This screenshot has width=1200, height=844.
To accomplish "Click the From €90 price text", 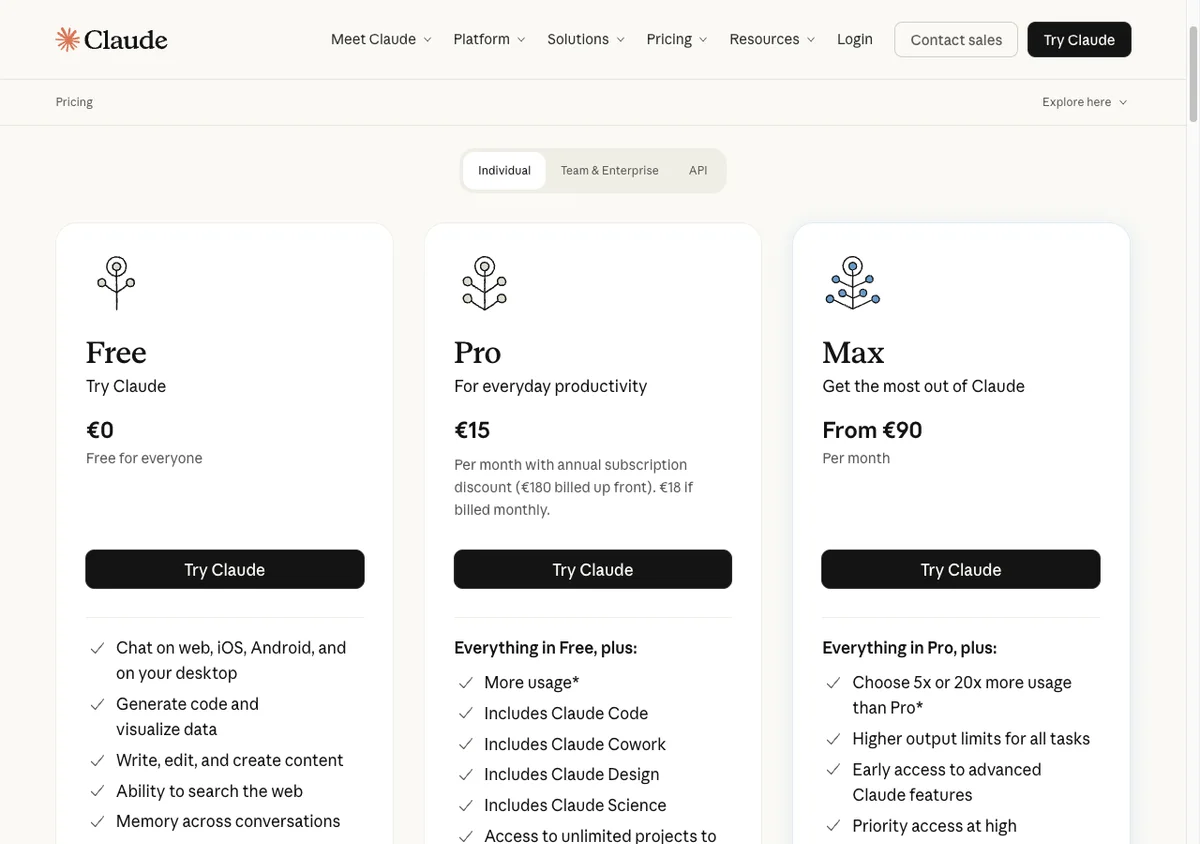I will [x=872, y=430].
